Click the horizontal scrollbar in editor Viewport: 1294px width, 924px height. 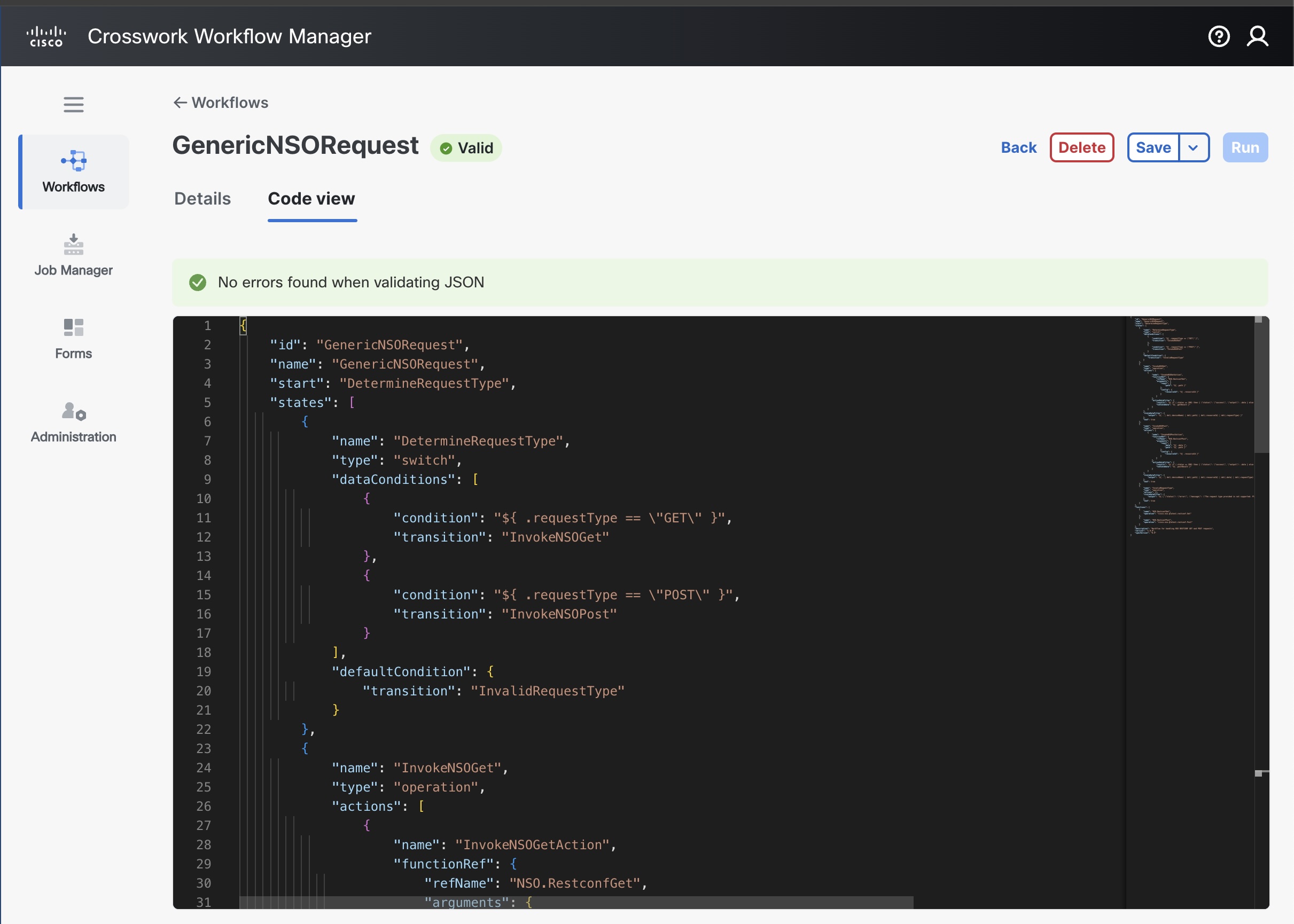[x=576, y=903]
